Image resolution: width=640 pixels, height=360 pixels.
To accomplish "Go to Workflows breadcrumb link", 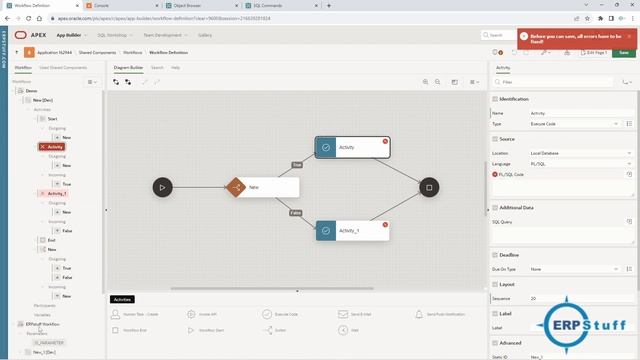I will click(x=133, y=52).
